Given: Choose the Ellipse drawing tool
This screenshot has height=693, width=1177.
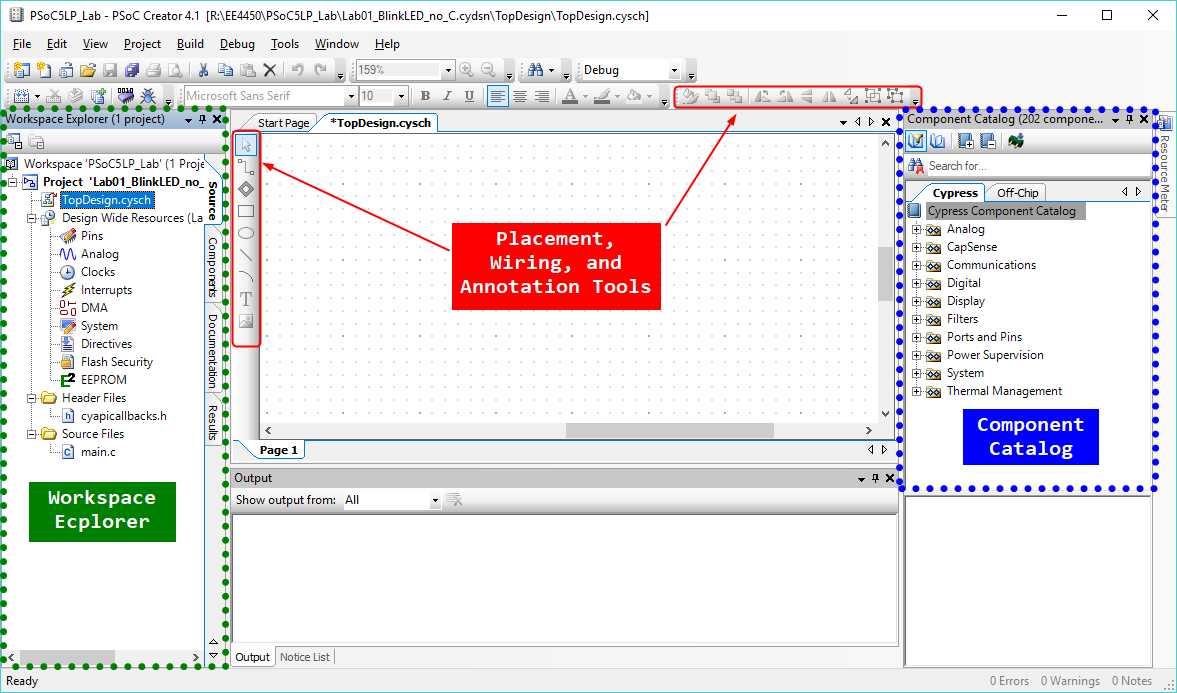Looking at the screenshot, I should click(246, 233).
